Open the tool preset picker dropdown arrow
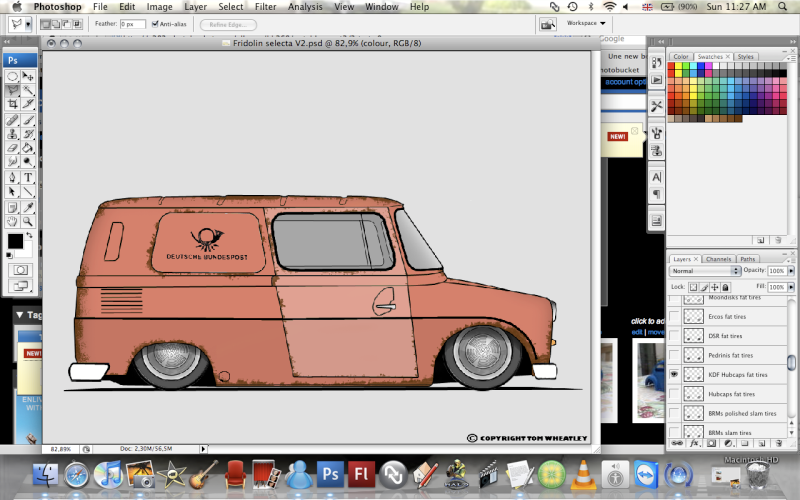800x500 pixels. point(28,24)
